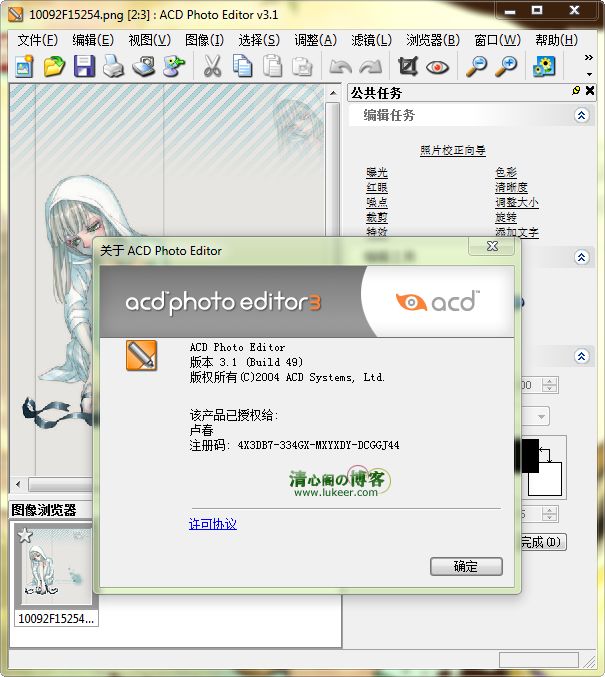Viewport: 605px width, 677px height.
Task: Click the sunflower picture toolbar icon
Action: [x=544, y=66]
